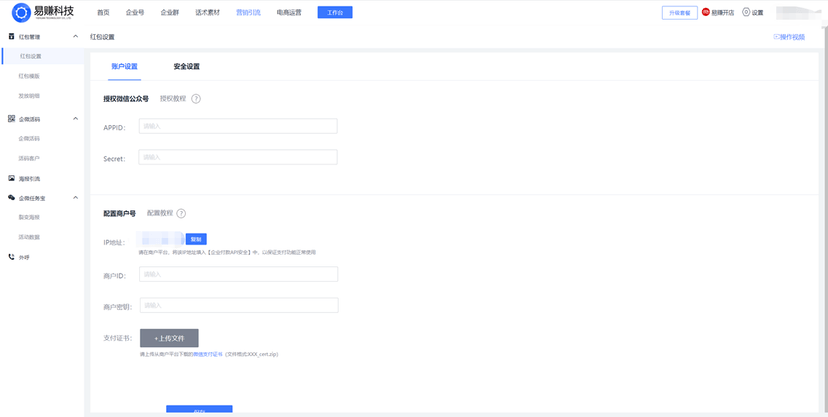Select 电商运营 in the top navigation
Image resolution: width=828 pixels, height=417 pixels.
point(289,13)
